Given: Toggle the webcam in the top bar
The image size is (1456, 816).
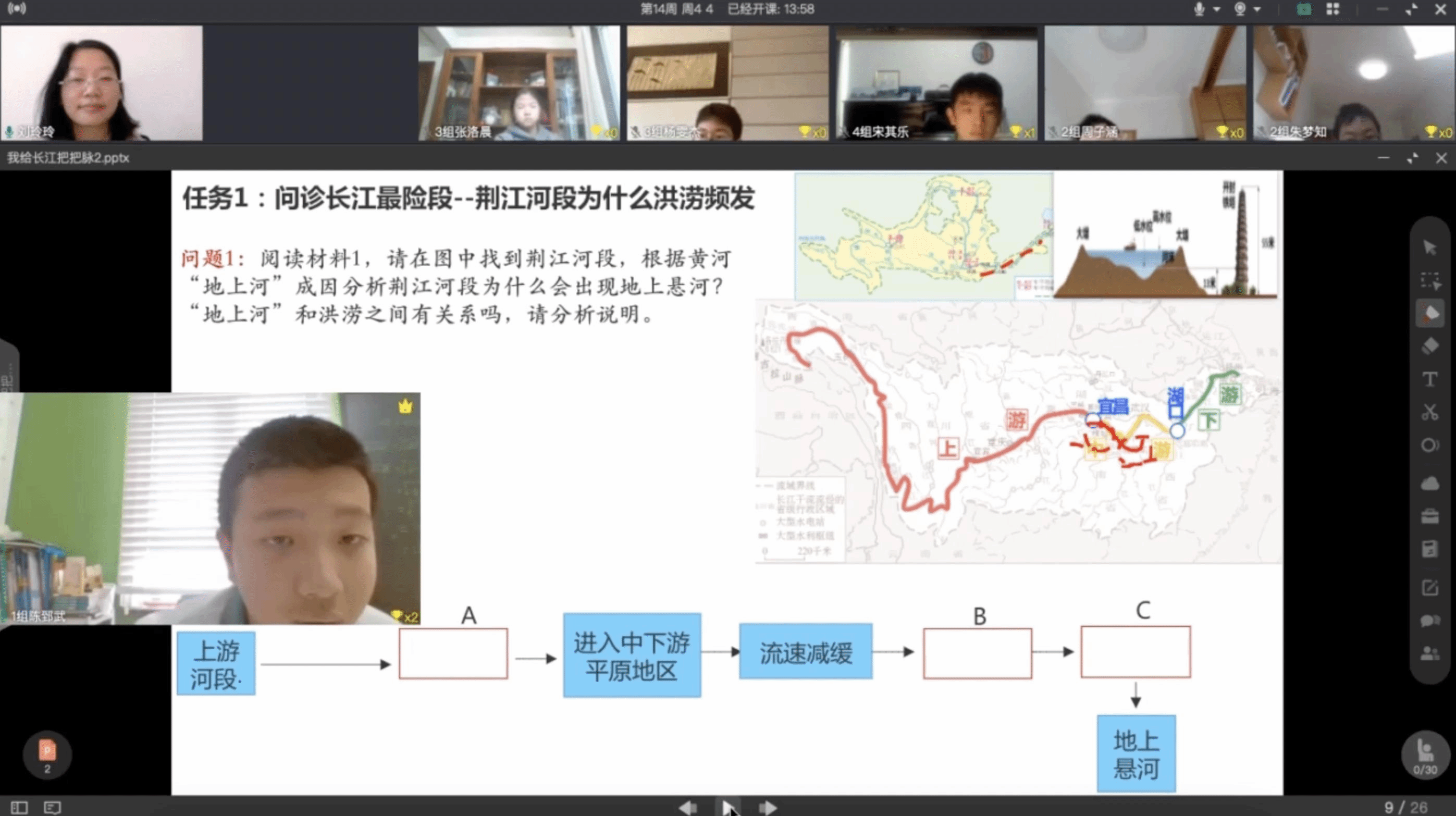Looking at the screenshot, I should tap(1240, 9).
